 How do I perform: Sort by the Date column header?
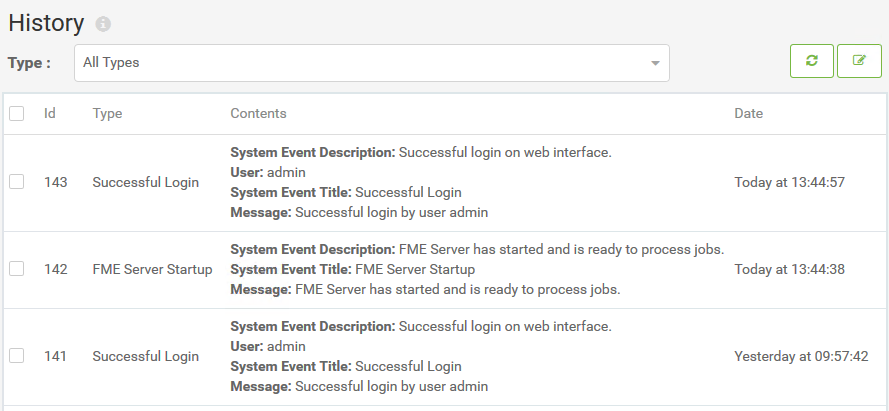point(748,113)
